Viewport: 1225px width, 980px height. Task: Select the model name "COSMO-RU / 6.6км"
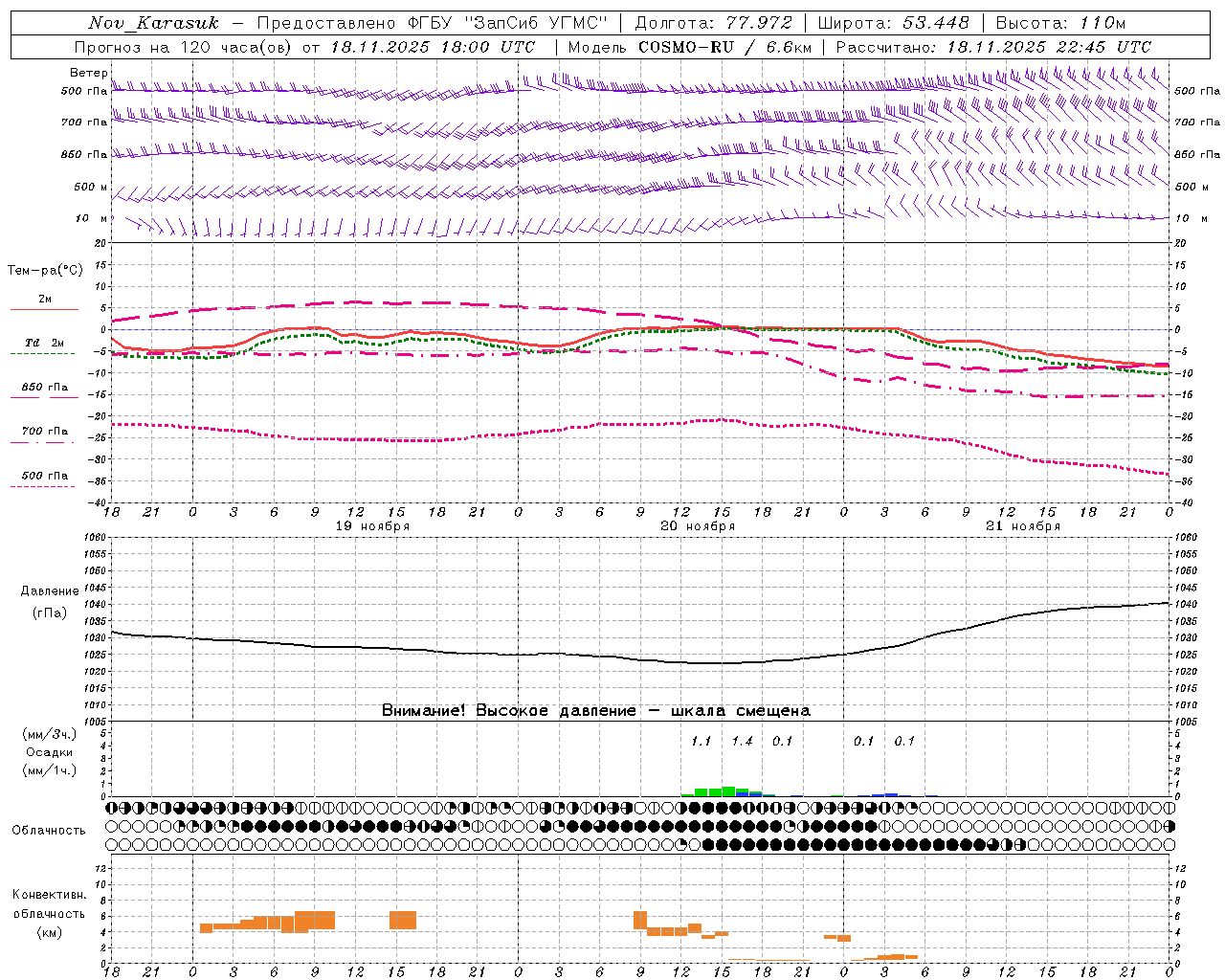tap(724, 47)
